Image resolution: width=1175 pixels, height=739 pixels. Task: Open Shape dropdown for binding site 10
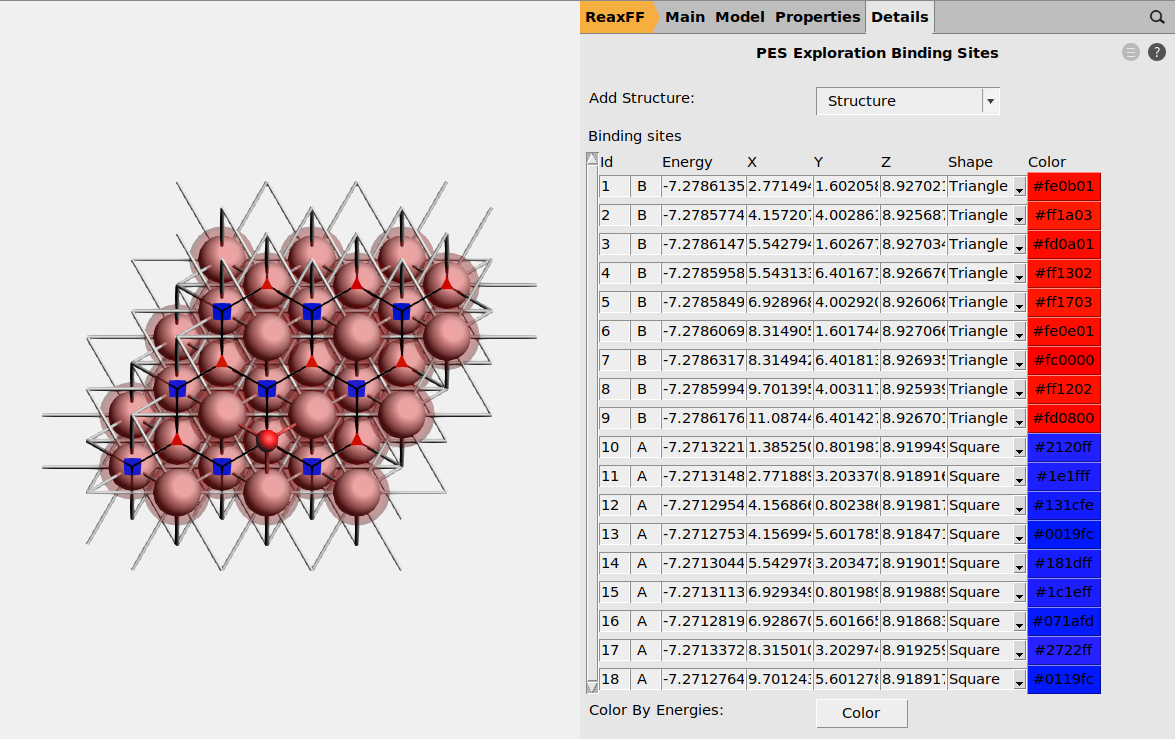tap(1019, 448)
